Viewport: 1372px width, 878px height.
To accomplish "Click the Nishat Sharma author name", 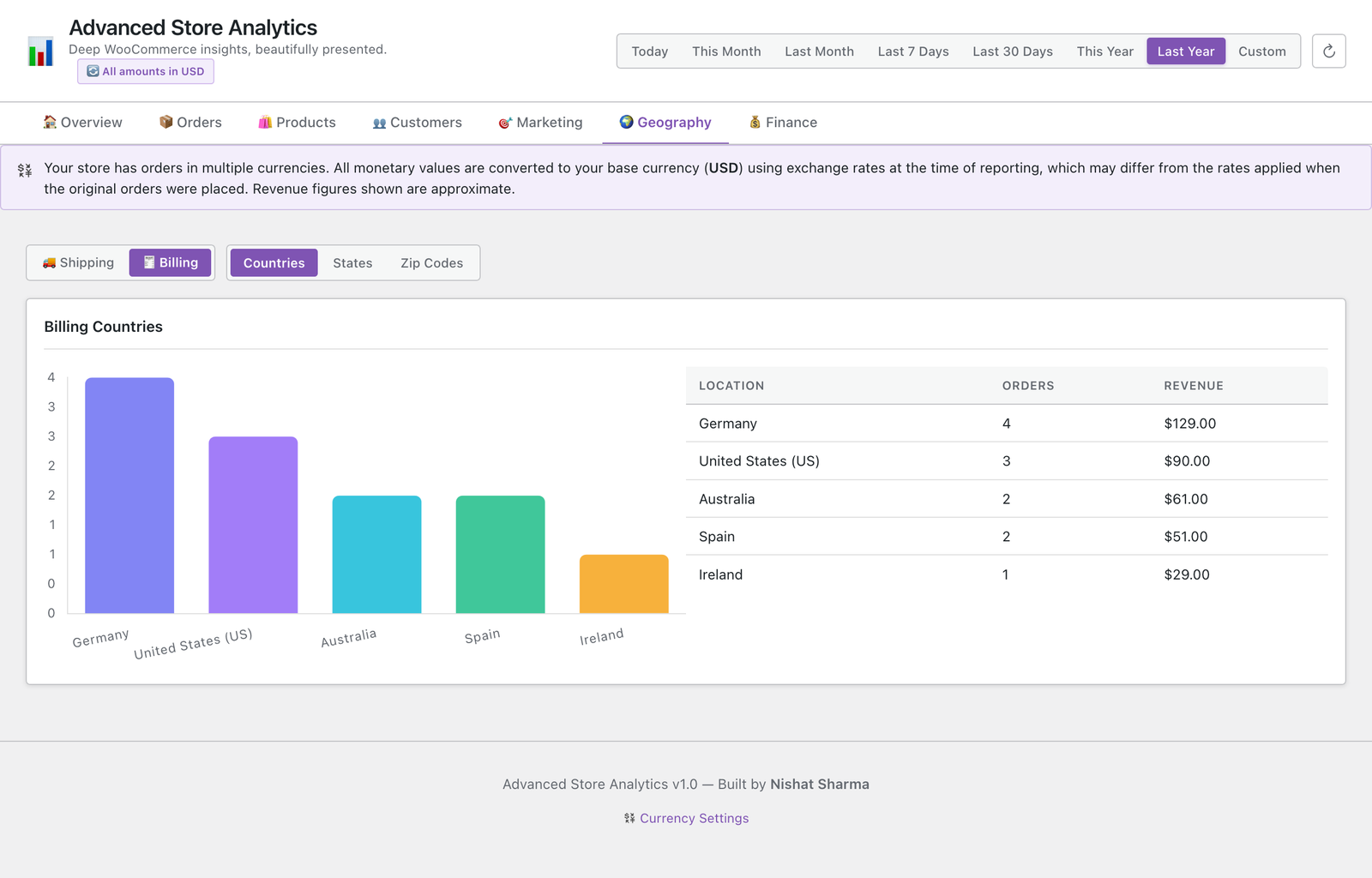I will (820, 785).
